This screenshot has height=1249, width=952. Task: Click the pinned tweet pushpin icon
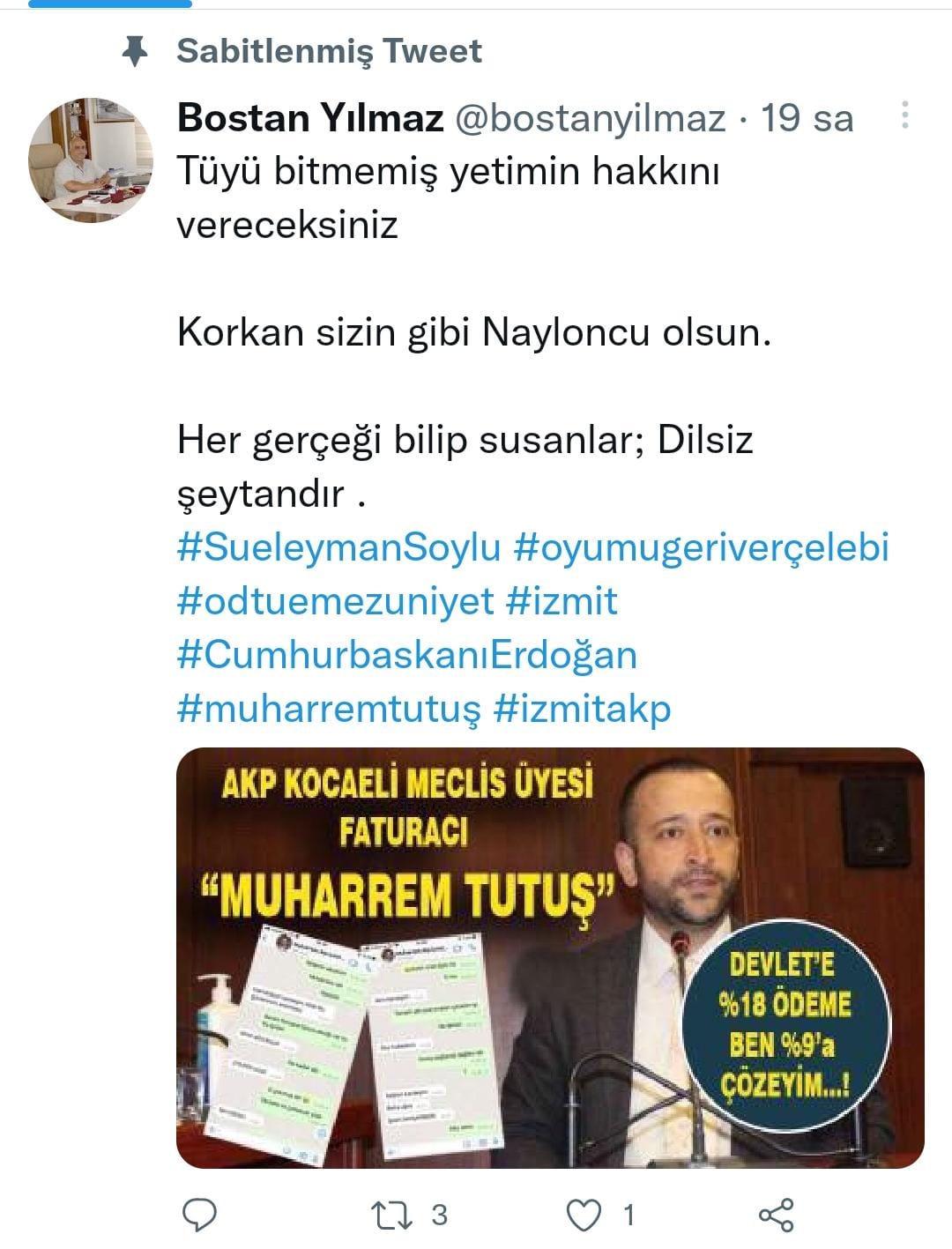coord(134,51)
